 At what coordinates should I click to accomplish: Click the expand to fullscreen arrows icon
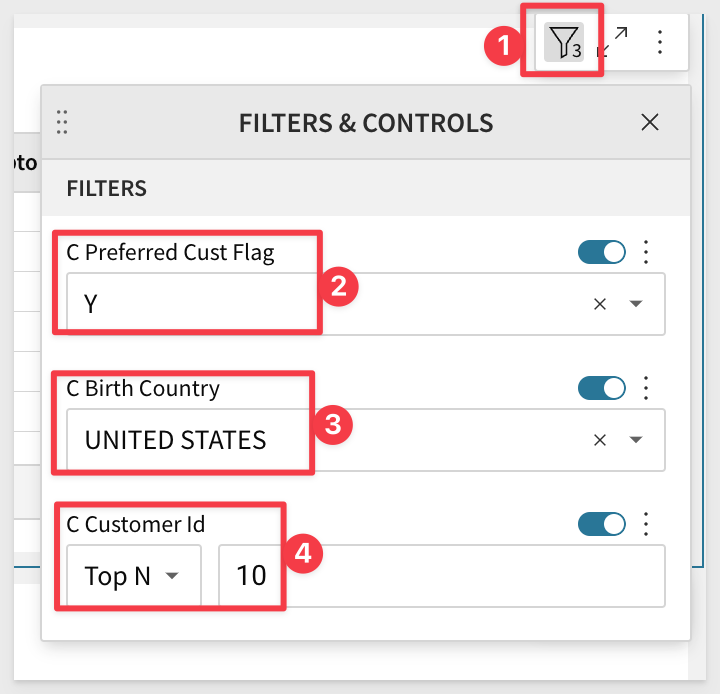[x=613, y=42]
